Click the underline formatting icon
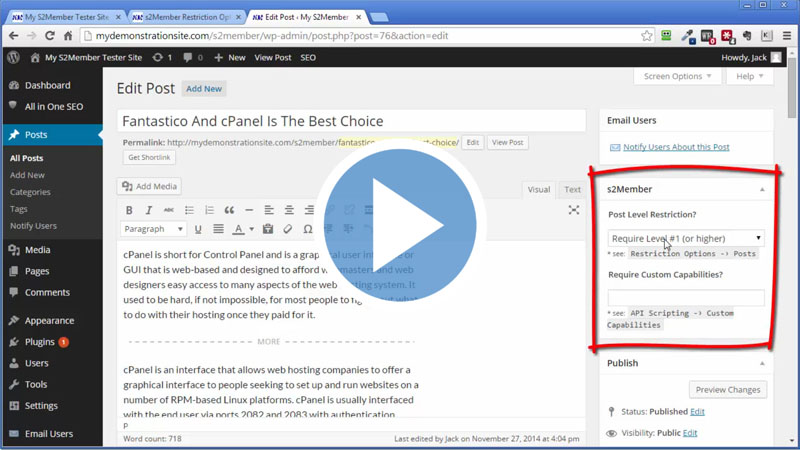Image resolution: width=800 pixels, height=450 pixels. point(199,229)
